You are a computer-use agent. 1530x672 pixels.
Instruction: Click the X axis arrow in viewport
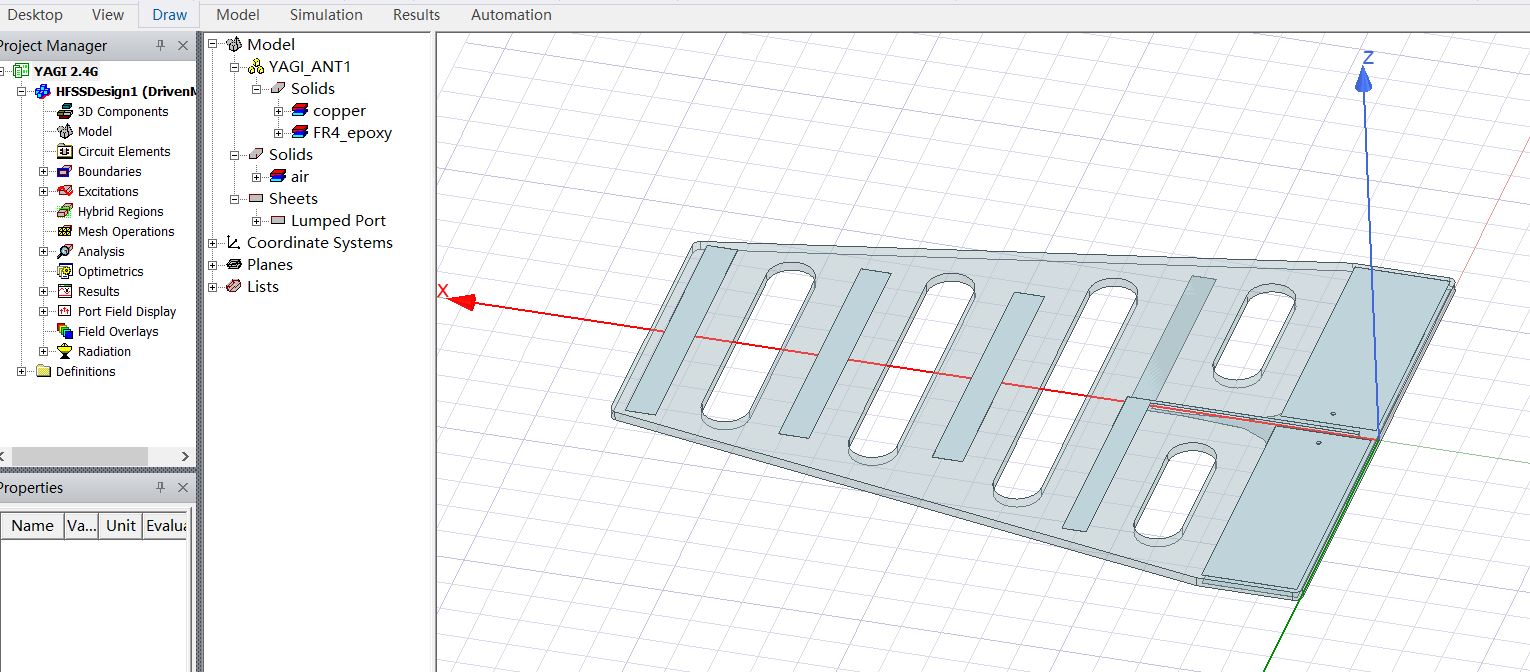pos(461,300)
